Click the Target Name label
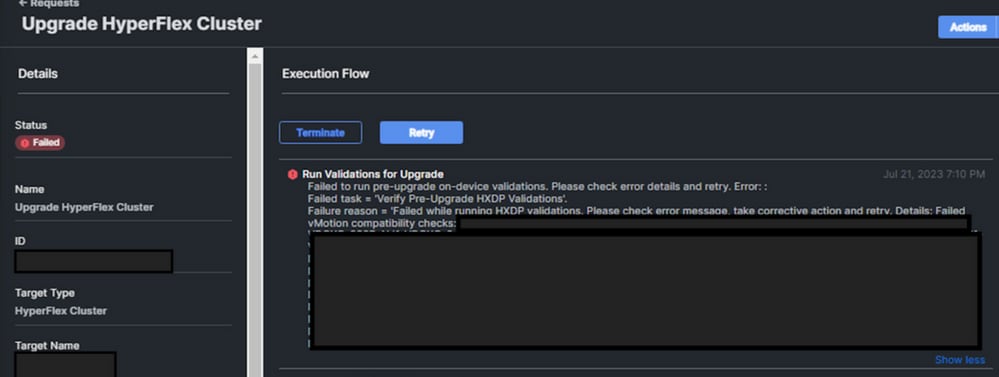This screenshot has width=999, height=377. (x=47, y=346)
